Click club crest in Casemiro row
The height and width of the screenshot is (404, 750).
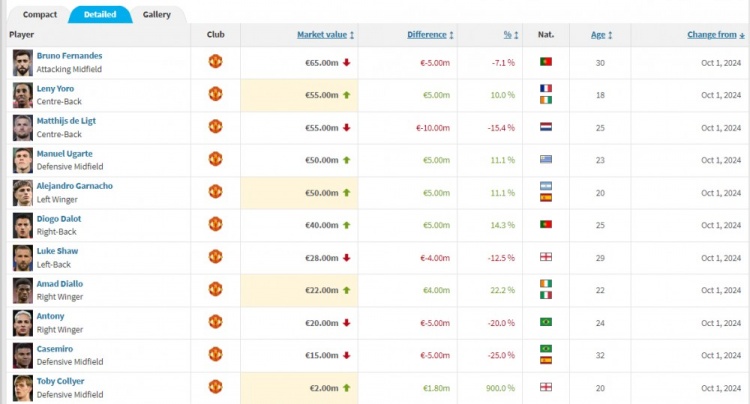pyautogui.click(x=215, y=354)
